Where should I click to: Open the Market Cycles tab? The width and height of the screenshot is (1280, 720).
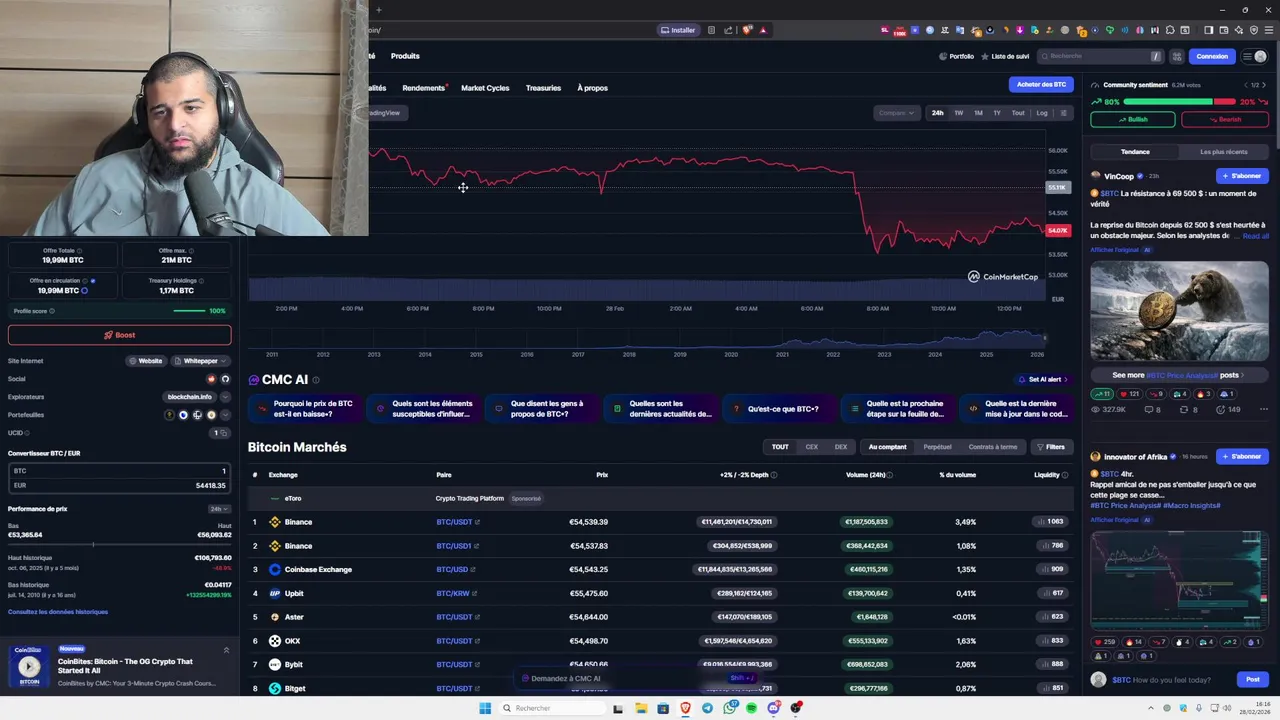click(x=485, y=88)
